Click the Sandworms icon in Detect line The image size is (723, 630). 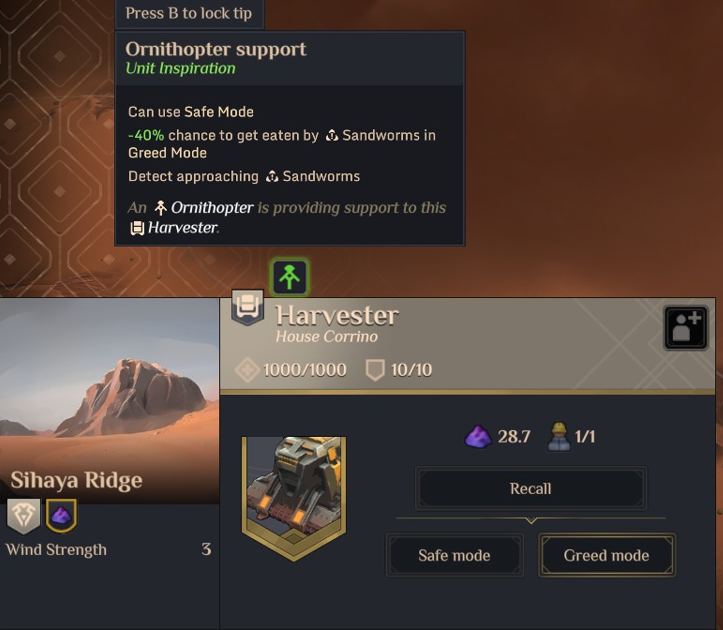tap(272, 177)
